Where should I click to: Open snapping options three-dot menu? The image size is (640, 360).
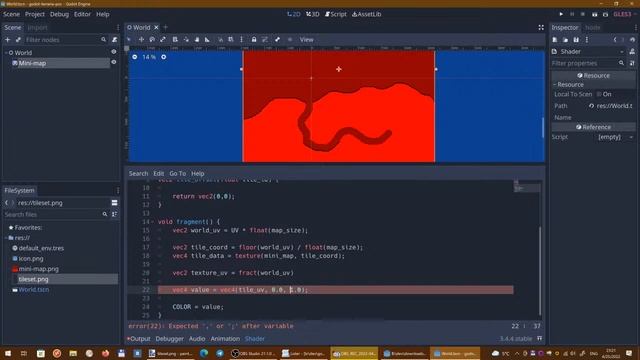pyautogui.click(x=241, y=40)
